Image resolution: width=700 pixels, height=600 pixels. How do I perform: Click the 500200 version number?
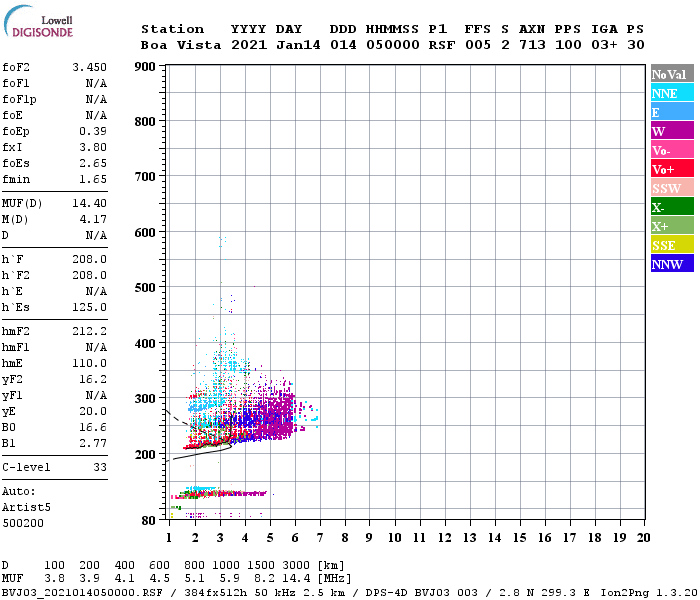point(23,523)
